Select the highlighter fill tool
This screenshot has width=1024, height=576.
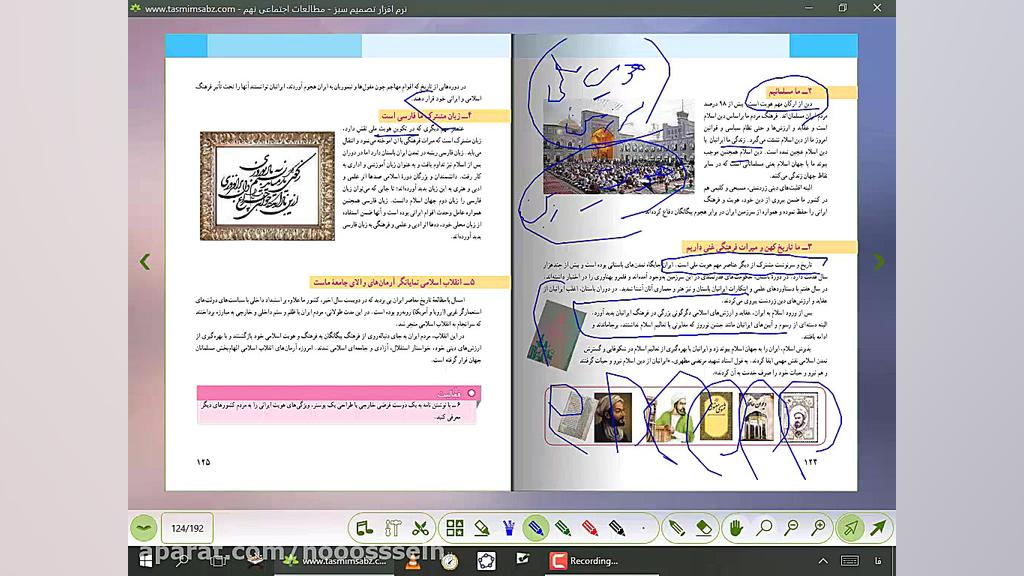click(x=482, y=528)
